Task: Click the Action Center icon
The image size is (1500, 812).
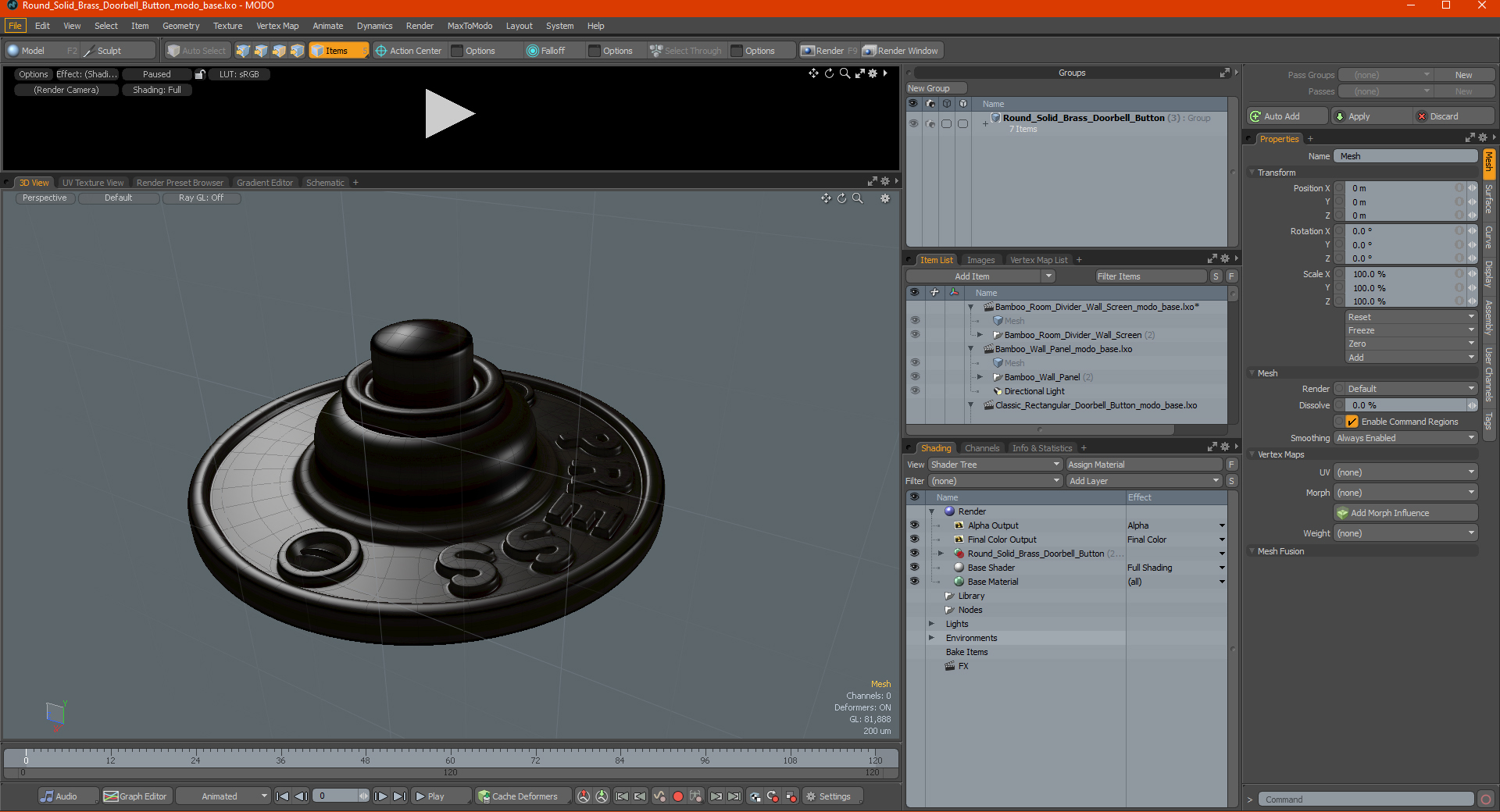Action: click(x=381, y=51)
